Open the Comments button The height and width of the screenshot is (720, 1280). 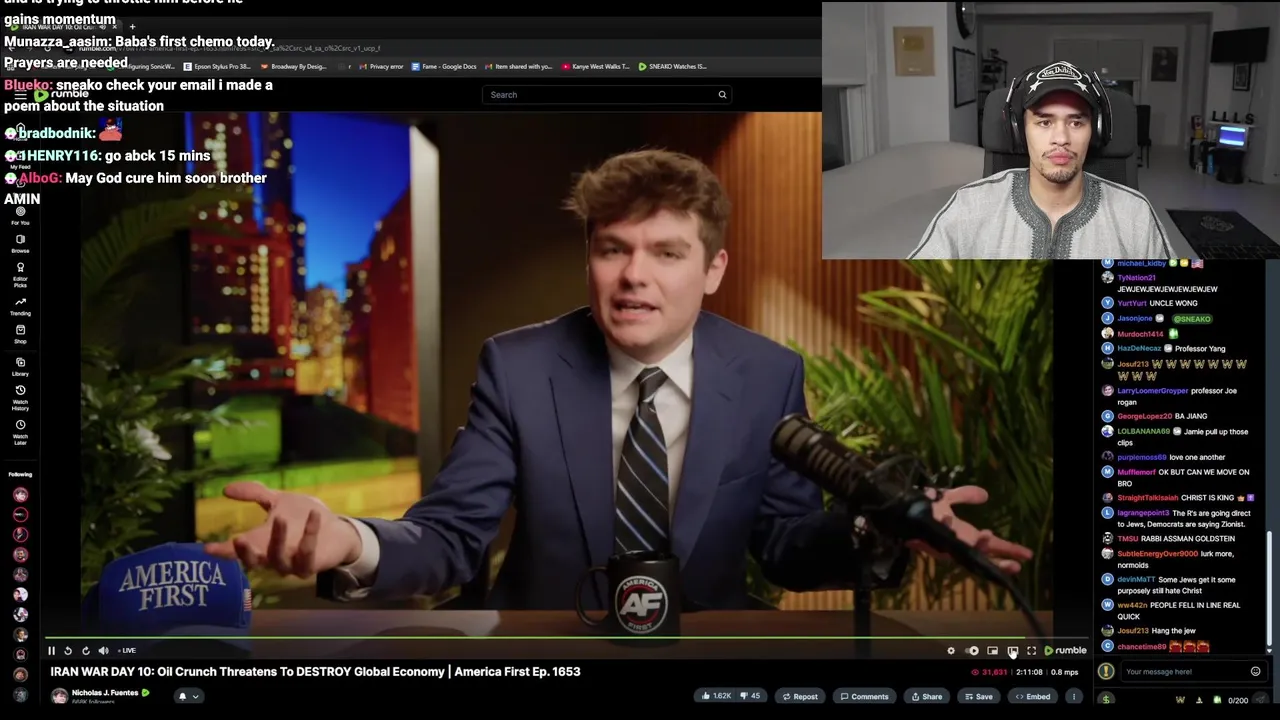[865, 696]
